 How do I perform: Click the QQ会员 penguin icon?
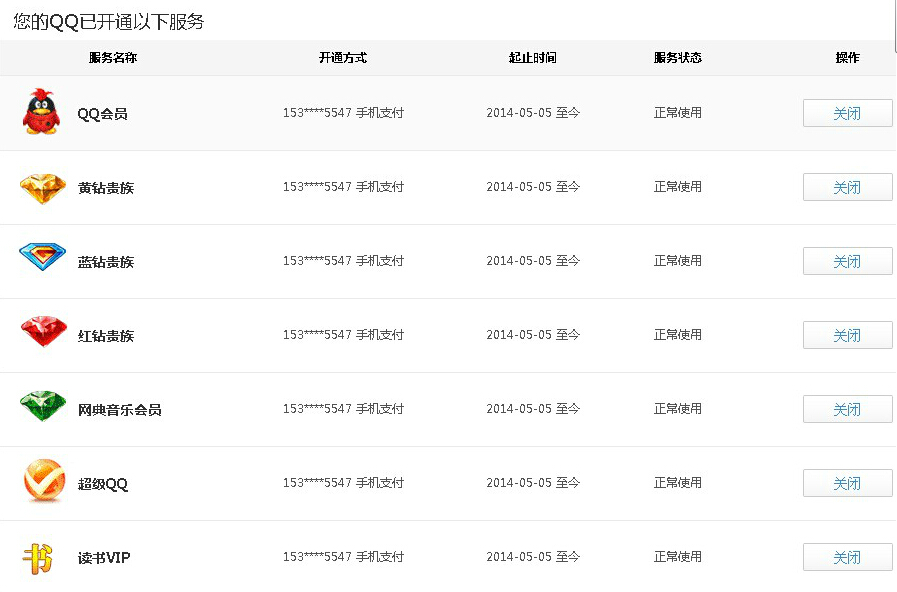point(42,112)
